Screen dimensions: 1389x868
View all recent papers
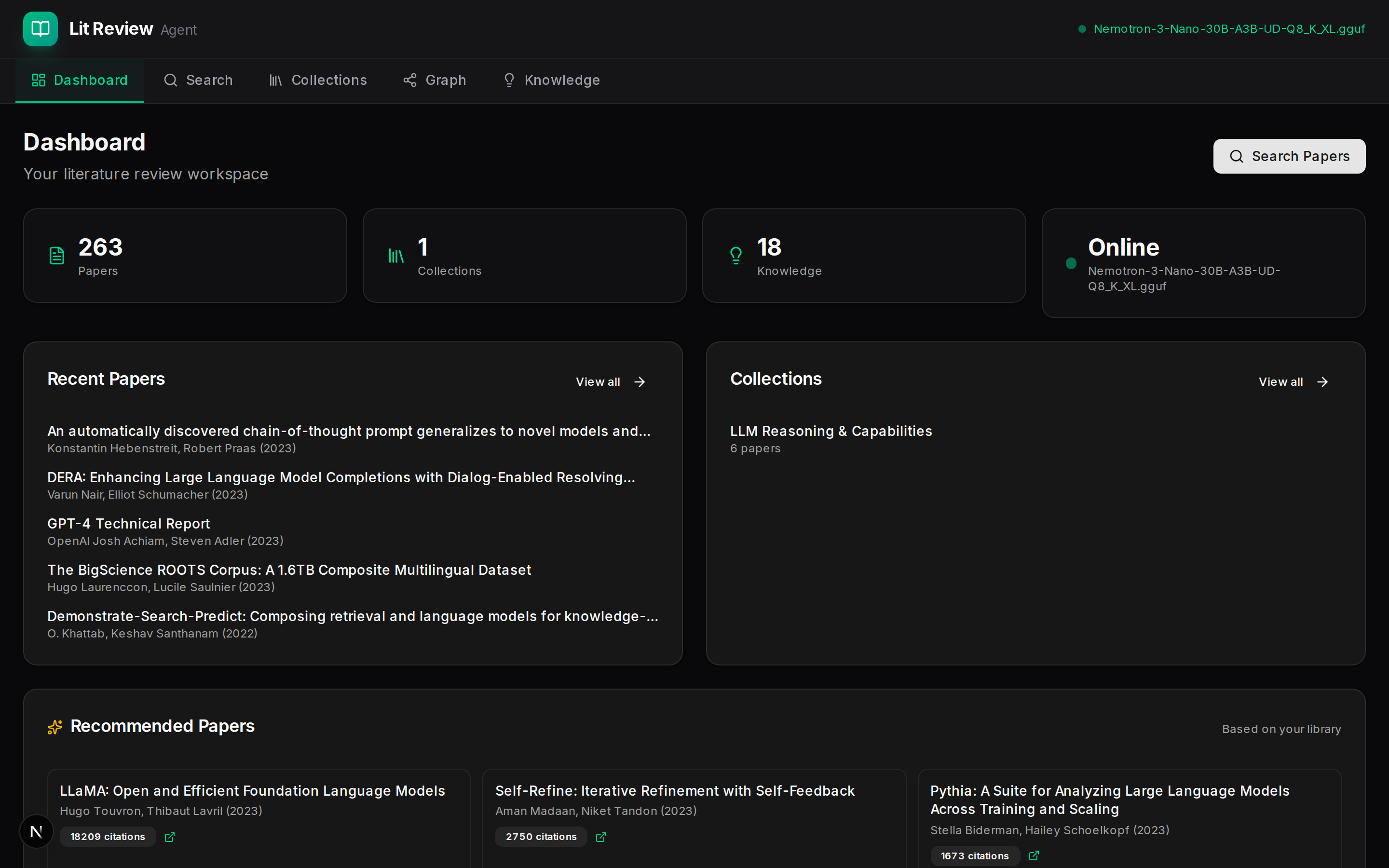(x=610, y=382)
